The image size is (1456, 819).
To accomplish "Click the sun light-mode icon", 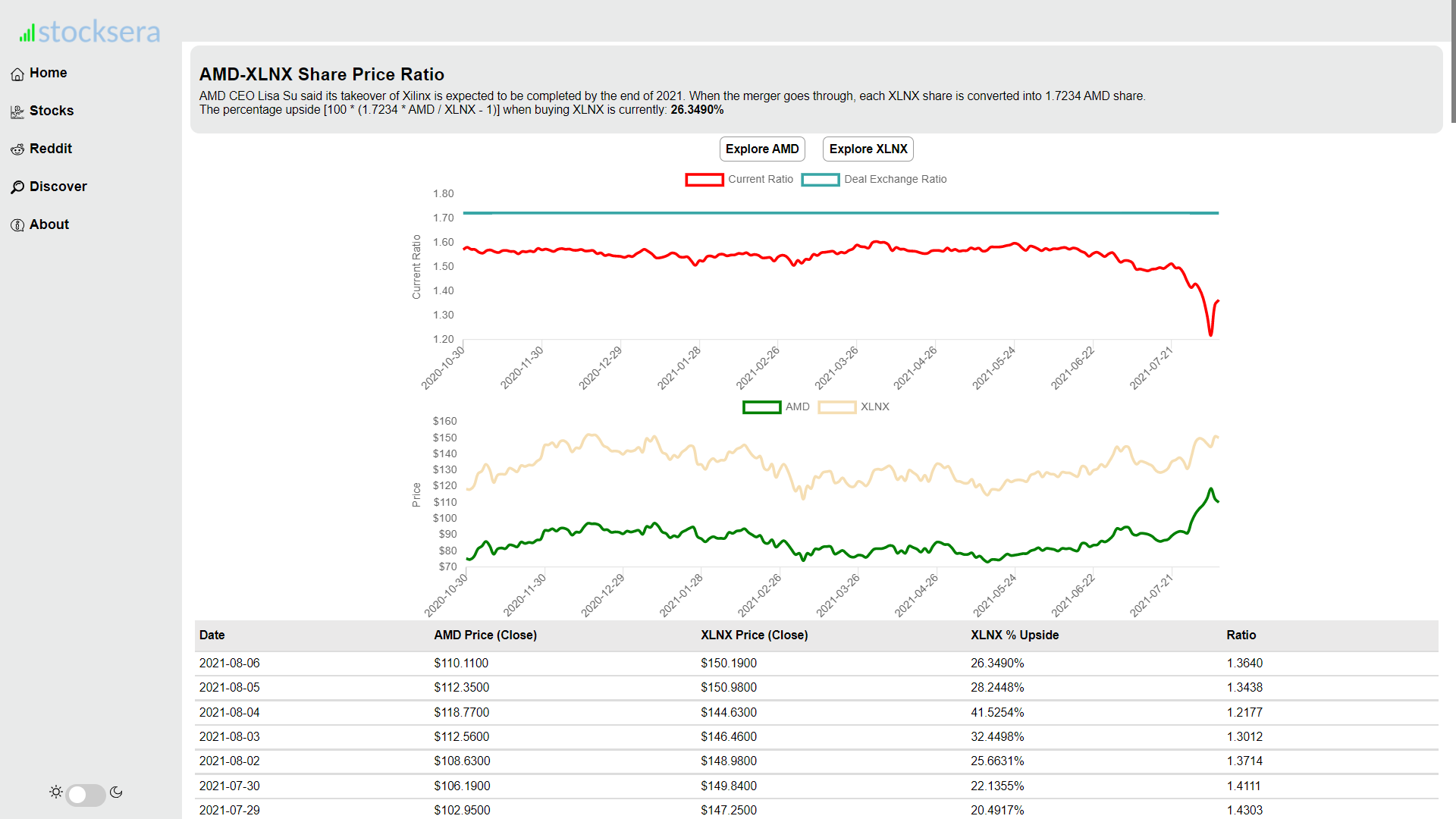I will (56, 792).
